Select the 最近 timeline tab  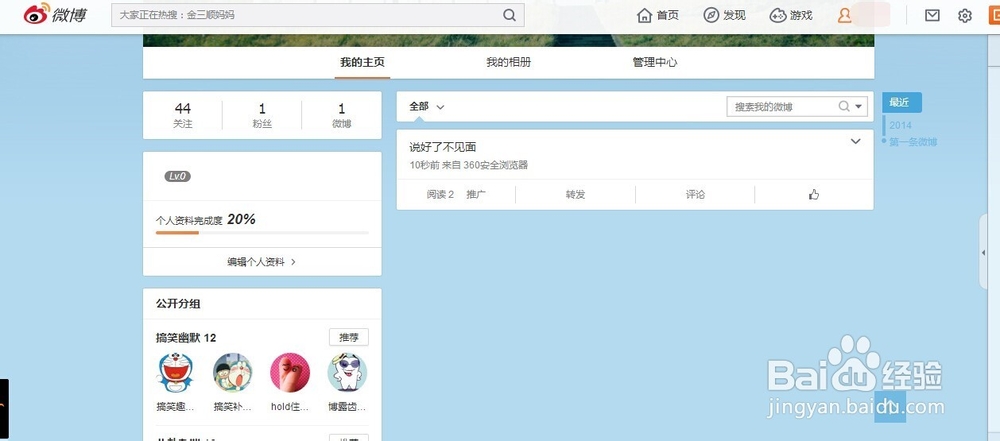coord(902,102)
